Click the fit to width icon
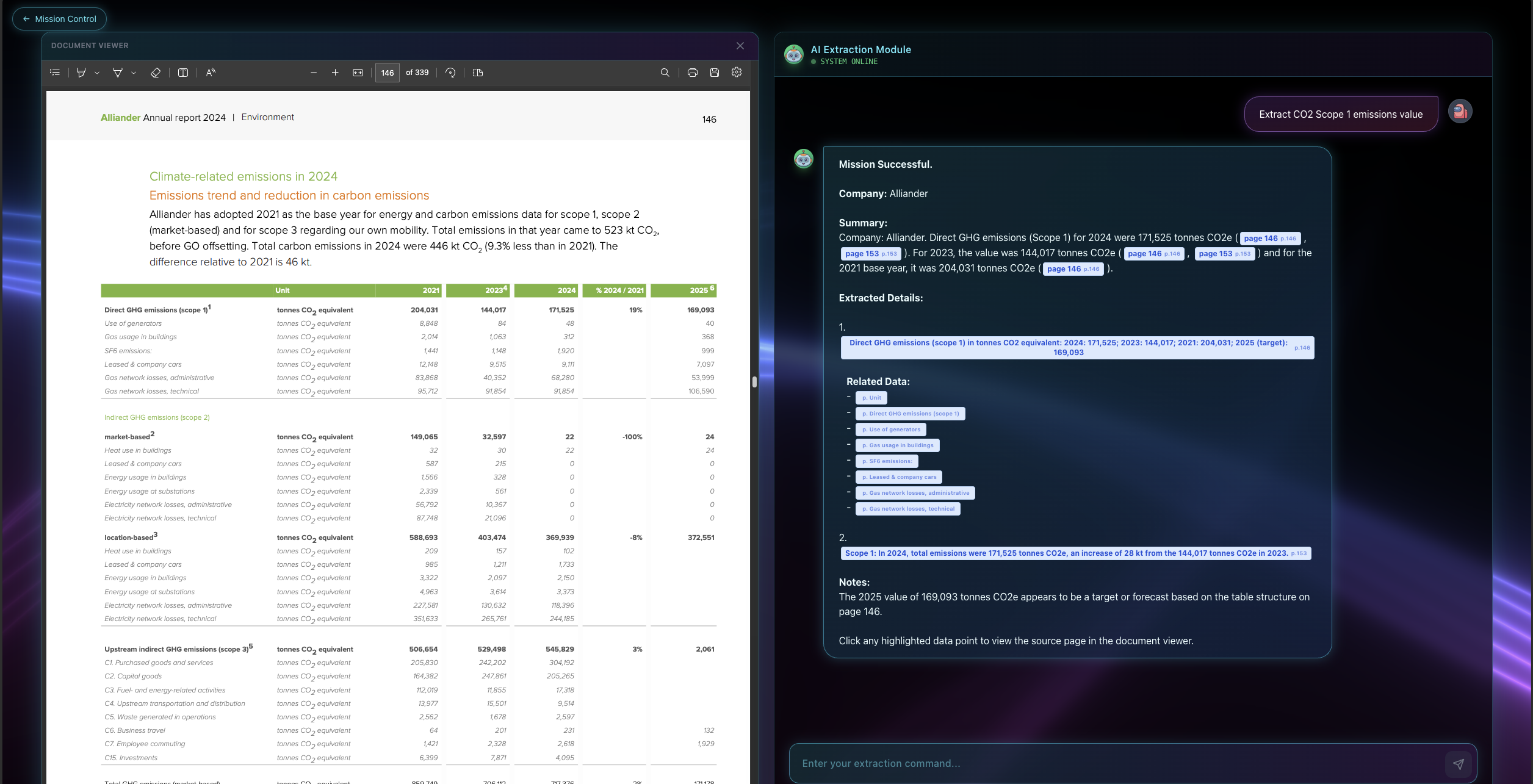The height and width of the screenshot is (784, 1533). [358, 73]
